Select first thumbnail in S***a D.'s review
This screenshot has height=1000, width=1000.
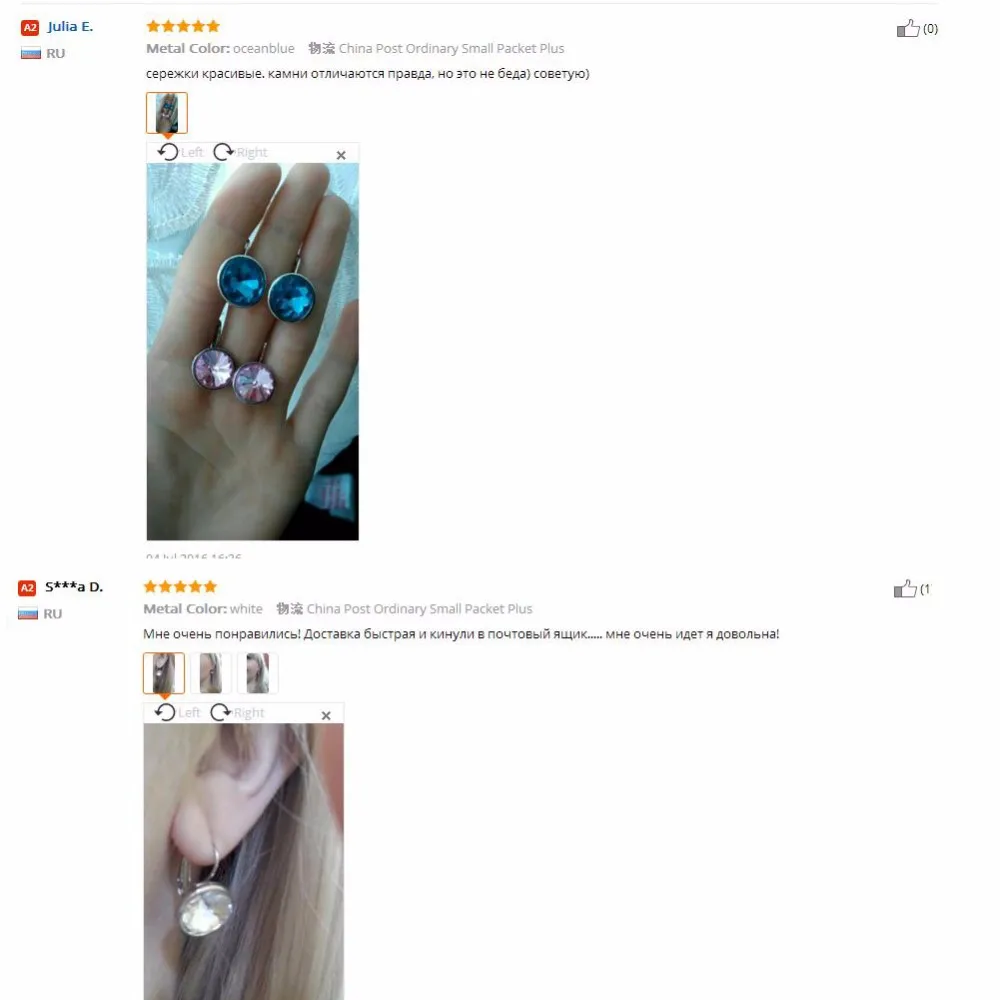click(164, 673)
